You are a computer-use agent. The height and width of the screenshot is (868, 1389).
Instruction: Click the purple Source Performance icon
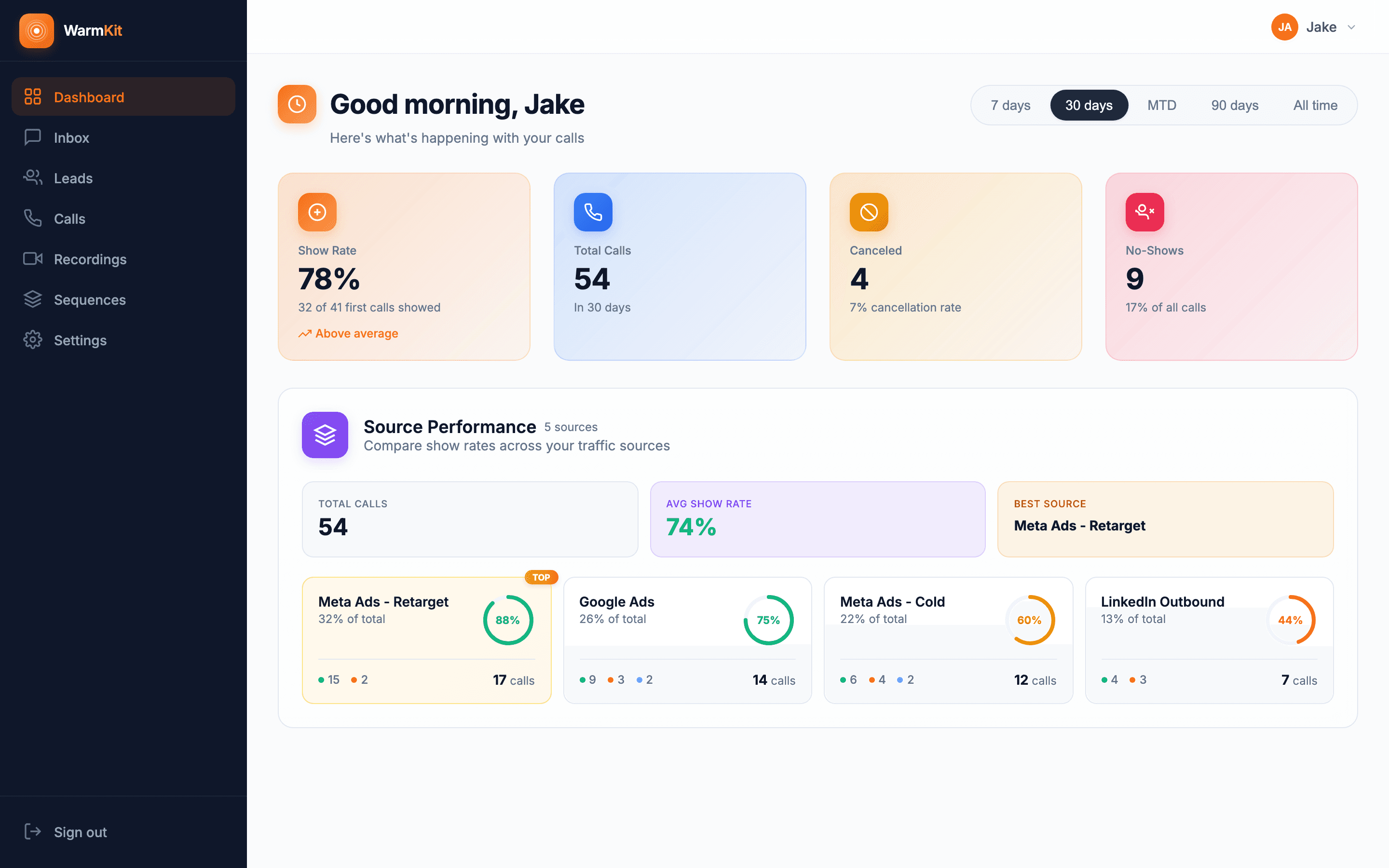pyautogui.click(x=325, y=435)
